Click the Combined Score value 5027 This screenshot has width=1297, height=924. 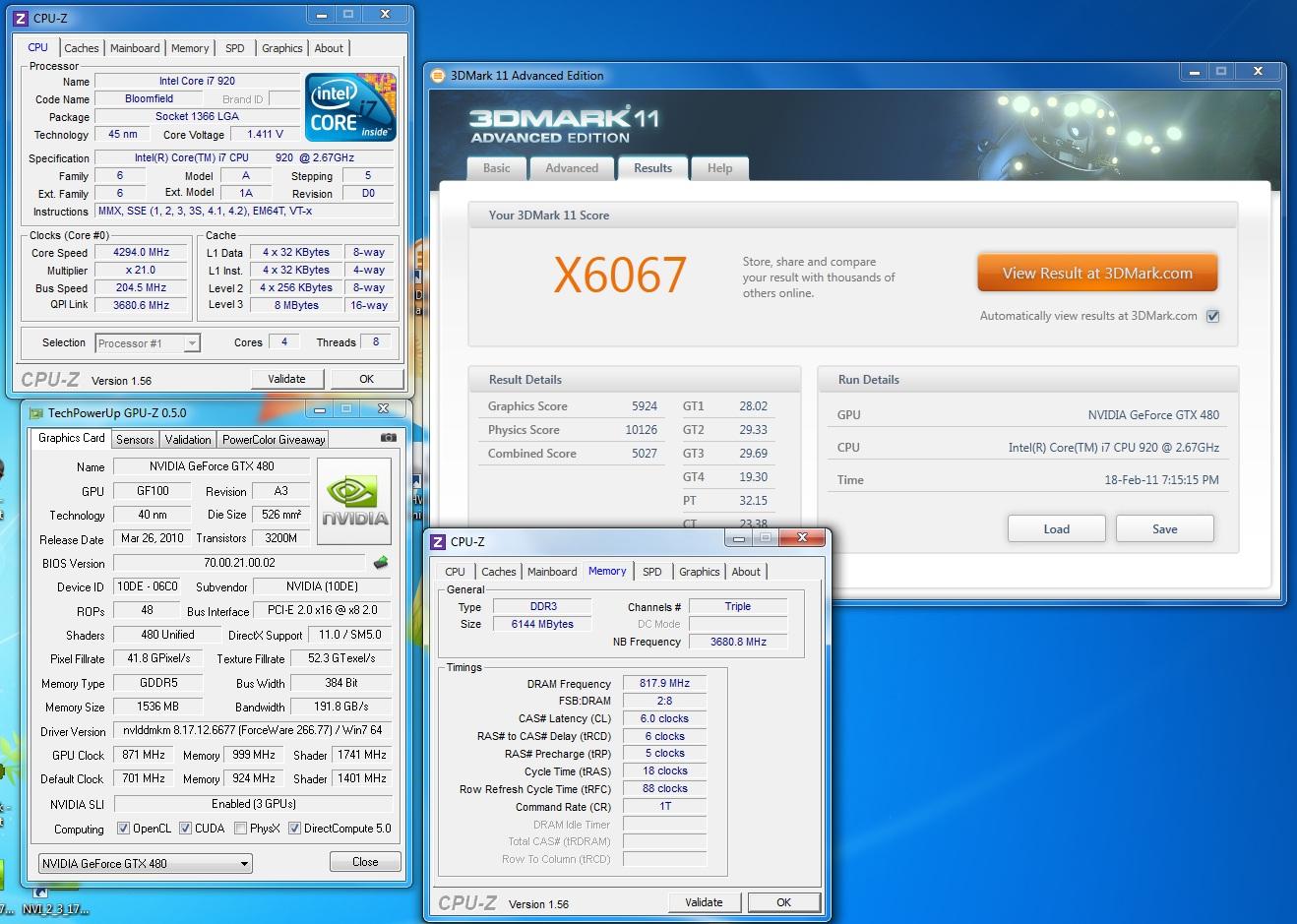coord(645,454)
